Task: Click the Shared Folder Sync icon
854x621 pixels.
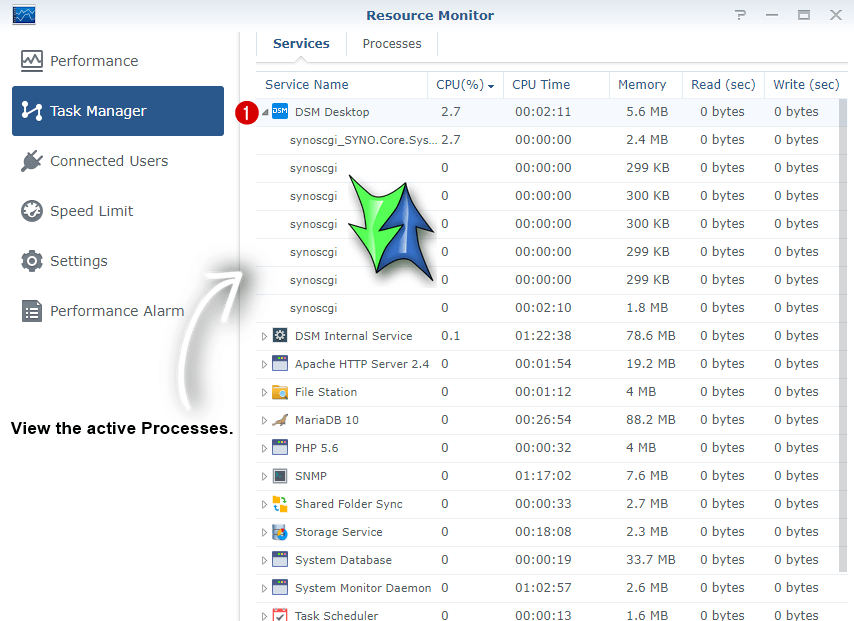Action: point(280,504)
